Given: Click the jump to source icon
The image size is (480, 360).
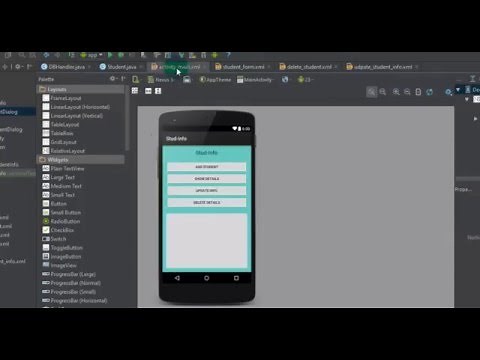Looking at the screenshot, I should (x=418, y=92).
